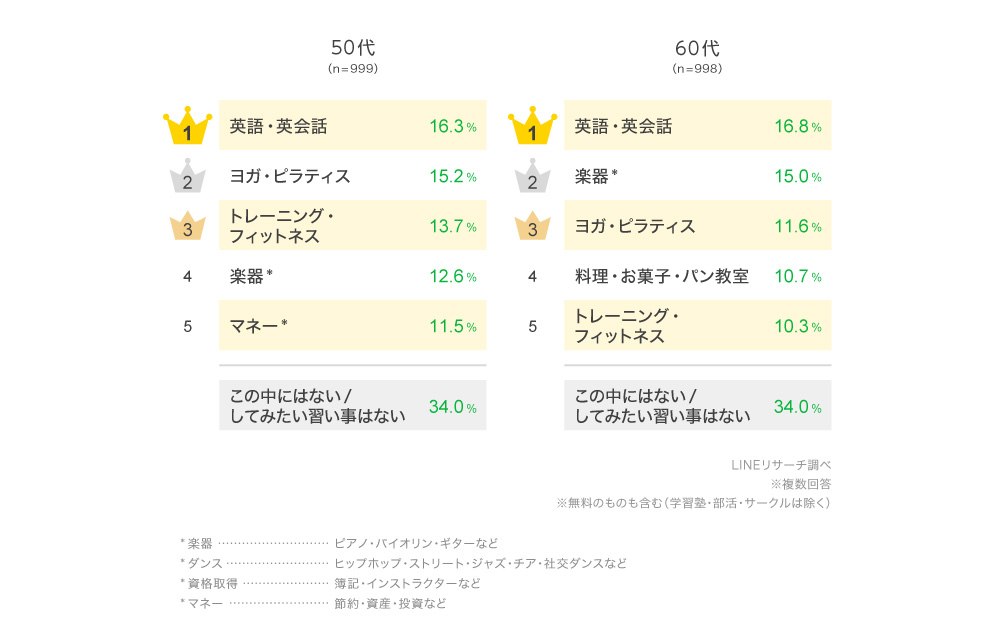Click the 60代 (n=998) column heading
Screen dimensions: 1000x639
pos(698,56)
